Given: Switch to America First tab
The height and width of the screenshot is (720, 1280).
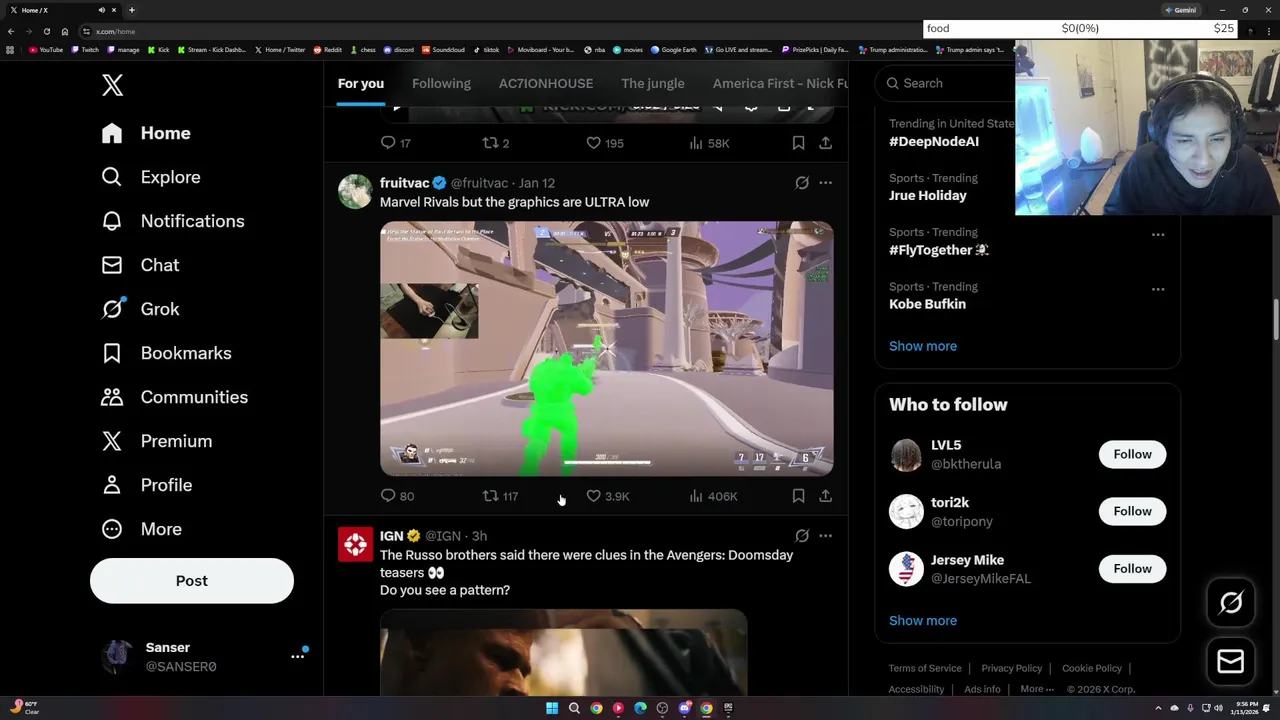Looking at the screenshot, I should tap(780, 83).
